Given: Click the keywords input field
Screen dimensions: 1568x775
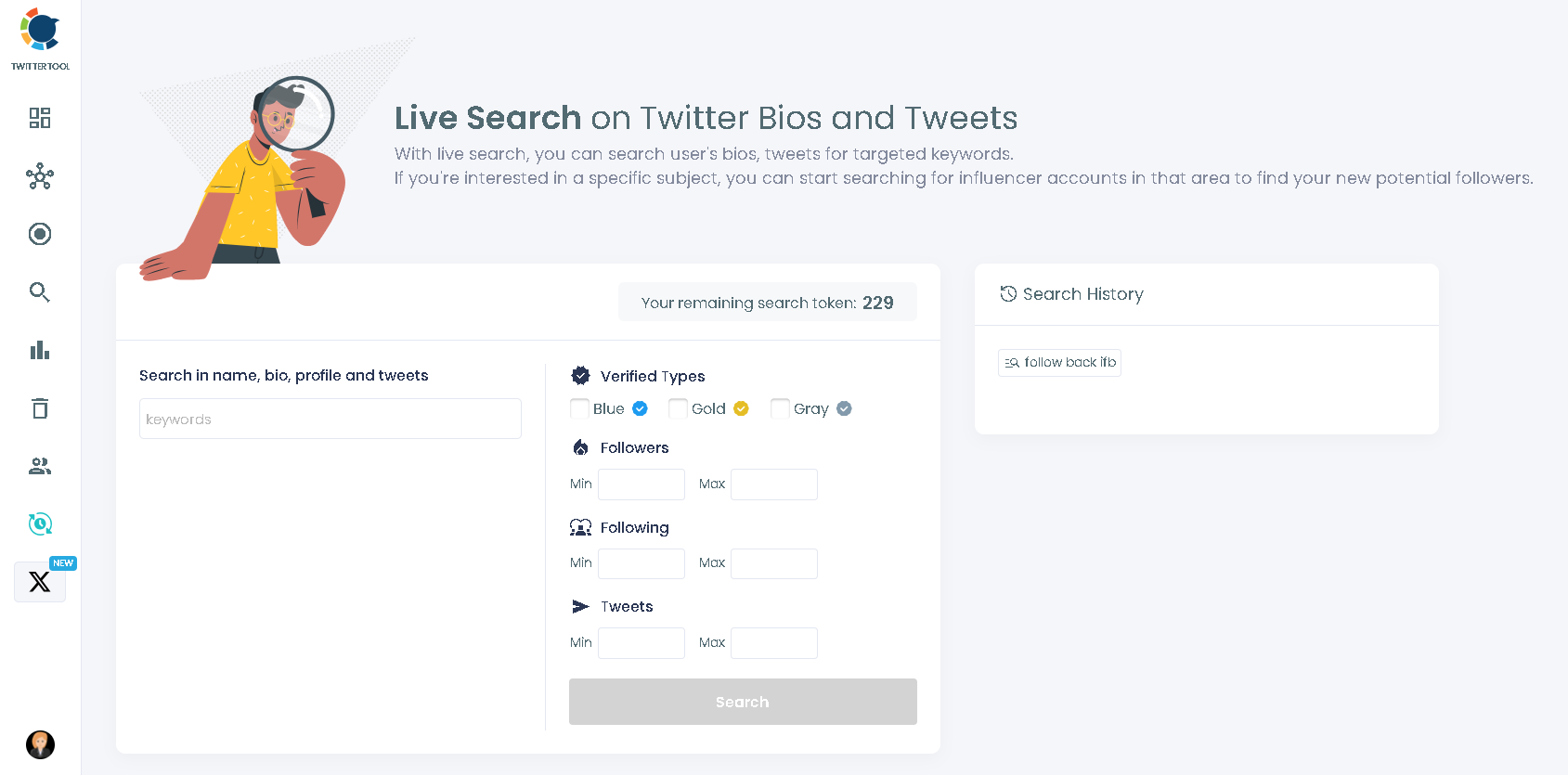Looking at the screenshot, I should [x=330, y=419].
